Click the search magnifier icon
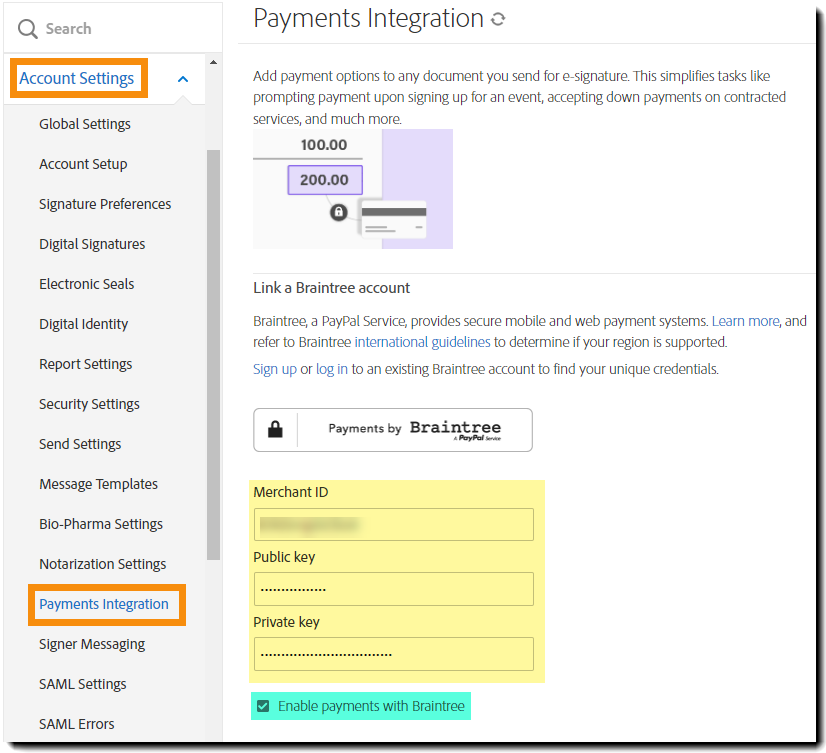The height and width of the screenshot is (753, 826). pyautogui.click(x=27, y=29)
